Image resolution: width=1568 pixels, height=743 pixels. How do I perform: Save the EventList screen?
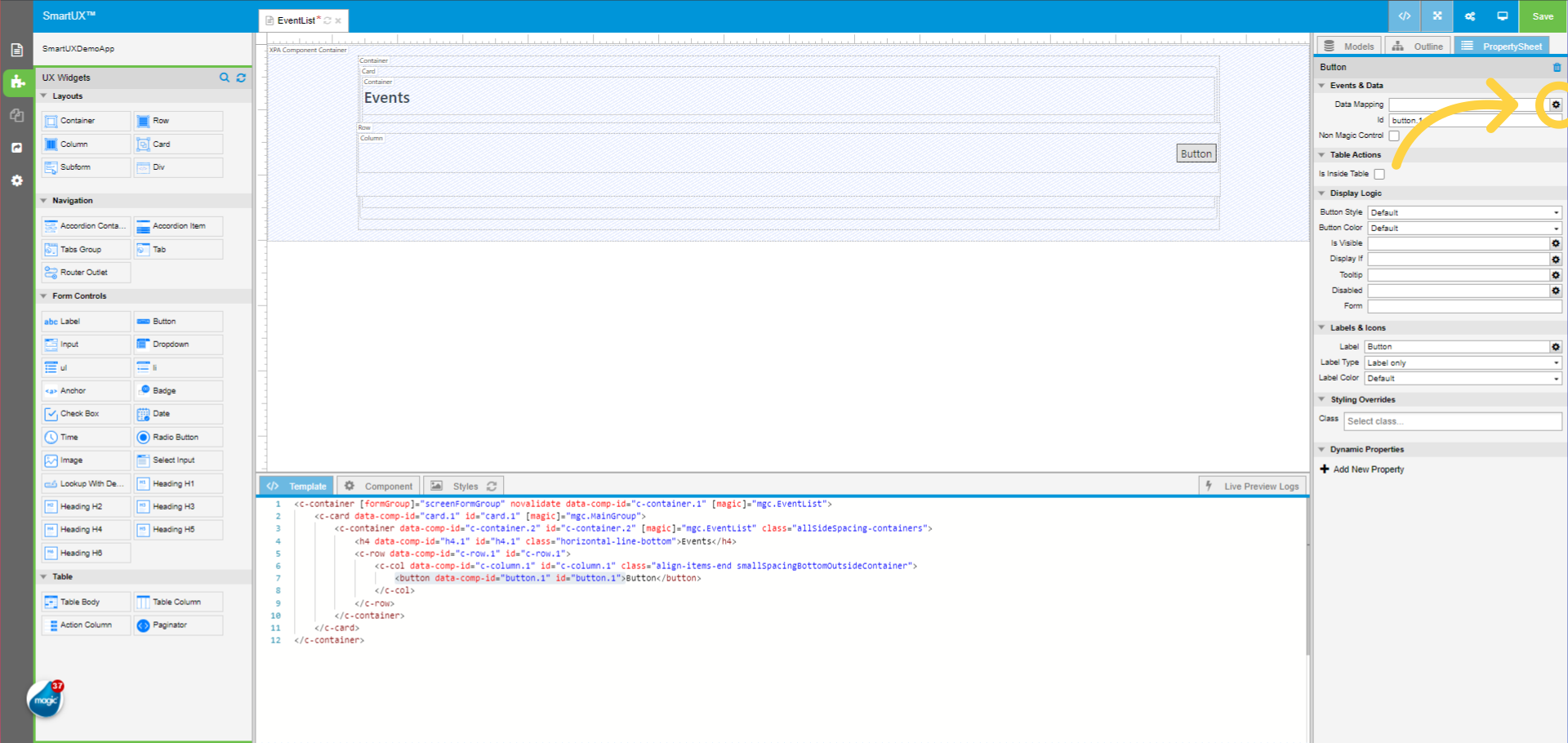(x=1542, y=16)
